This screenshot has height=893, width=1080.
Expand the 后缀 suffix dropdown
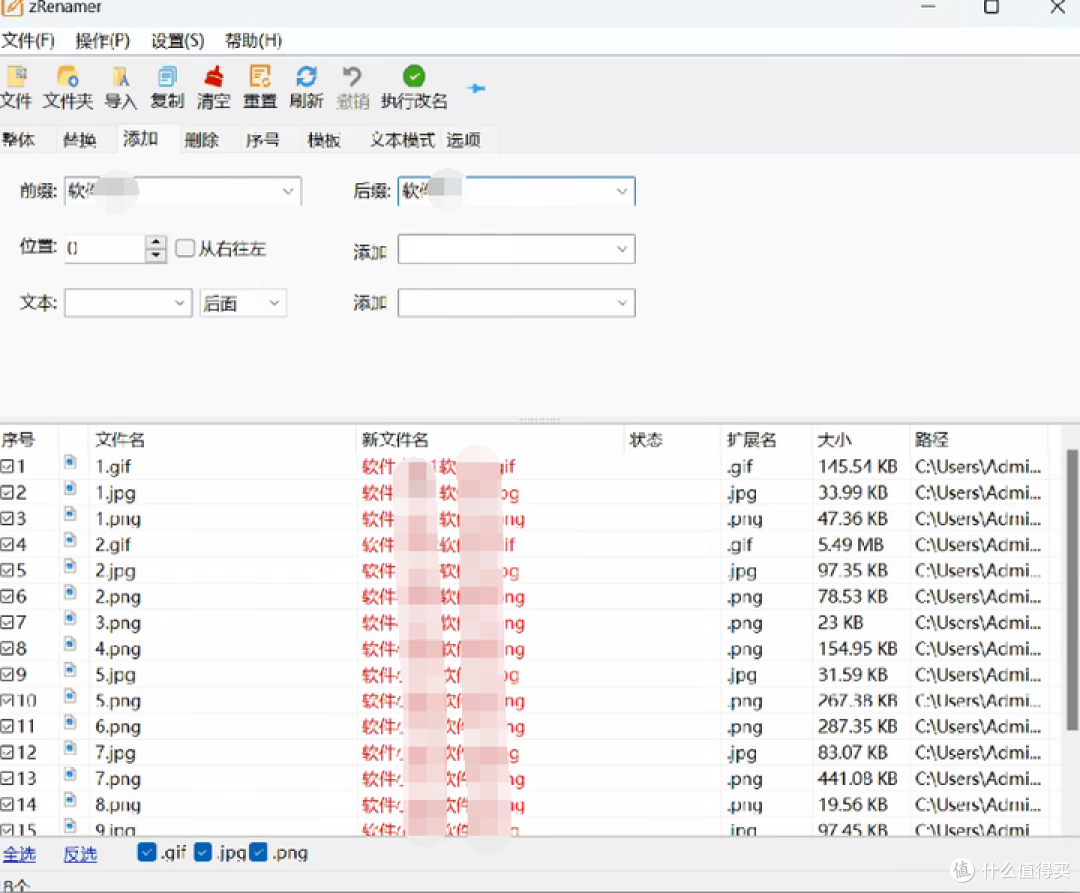tap(621, 191)
